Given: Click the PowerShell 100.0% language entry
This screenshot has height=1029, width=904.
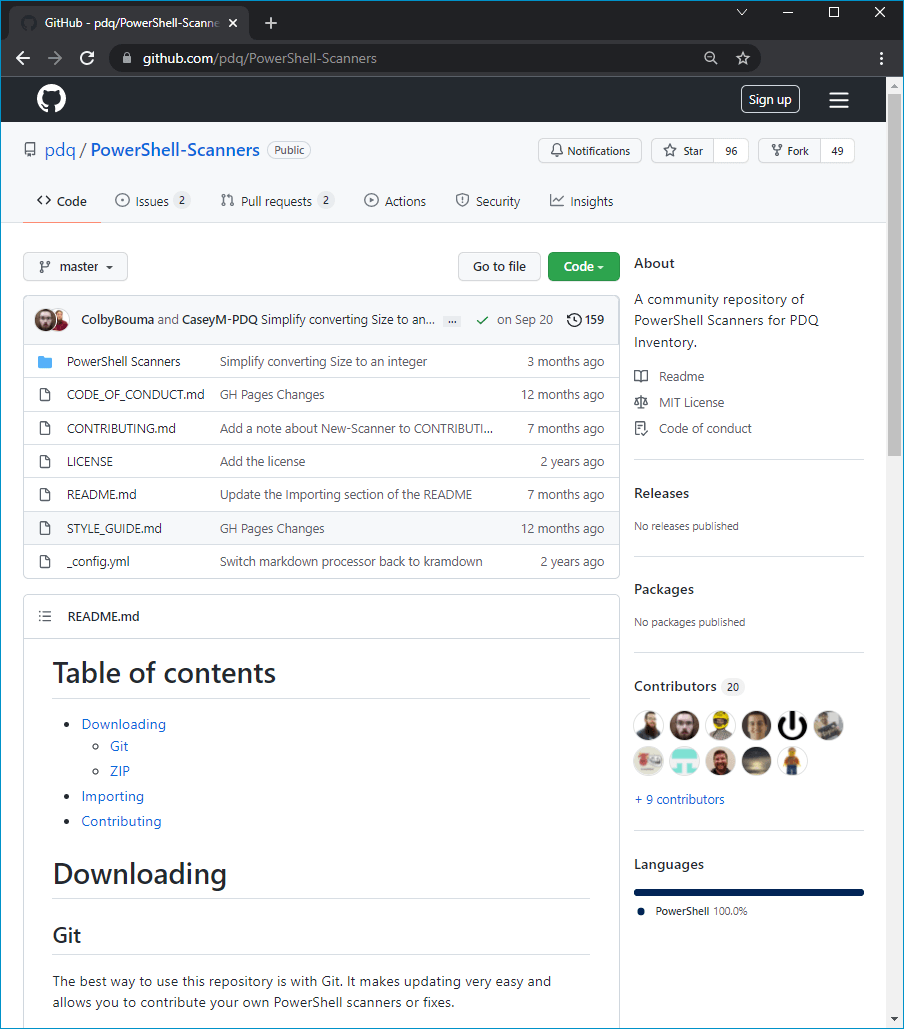Looking at the screenshot, I should coord(693,911).
